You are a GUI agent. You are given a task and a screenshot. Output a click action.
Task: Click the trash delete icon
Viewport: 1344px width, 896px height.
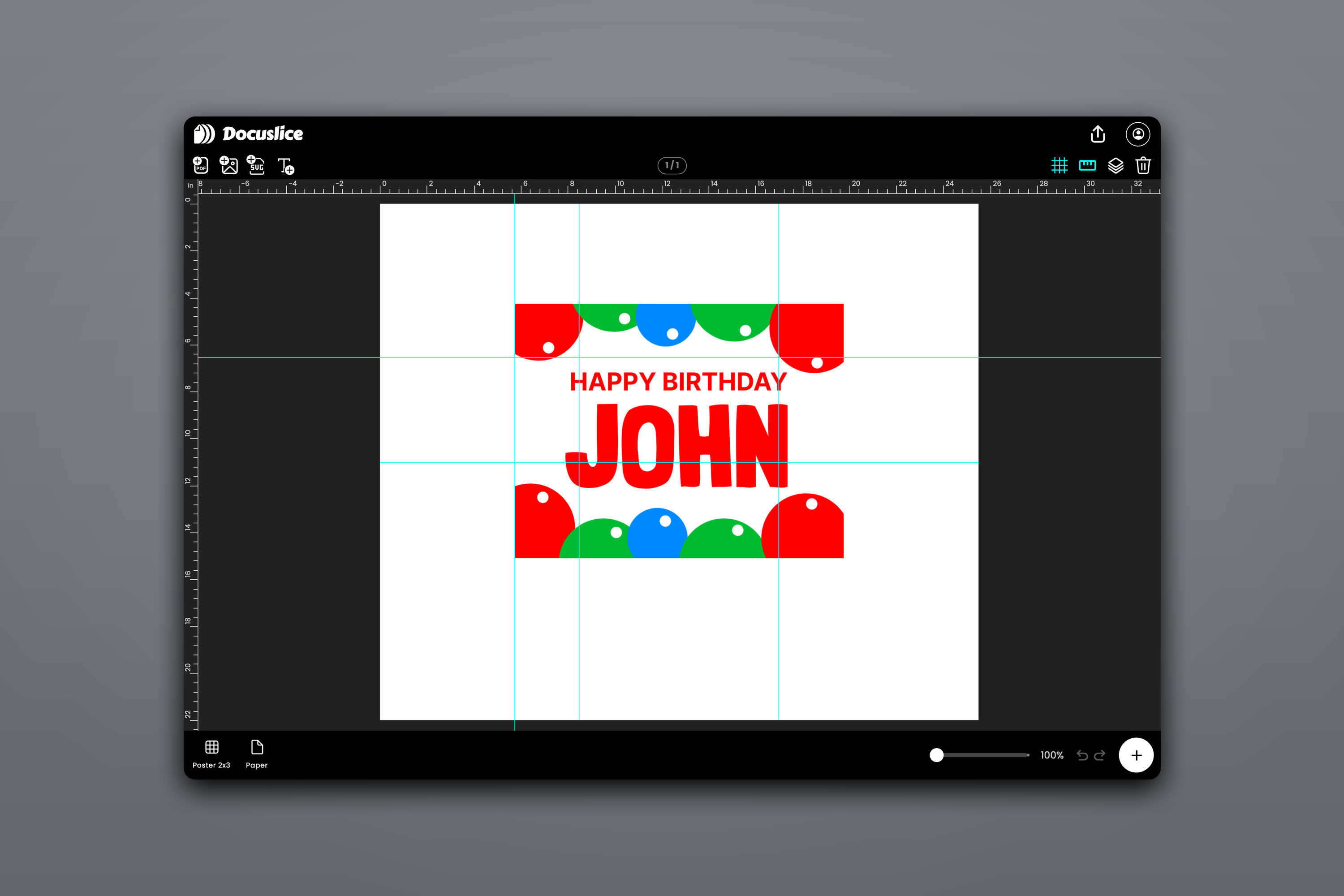1143,165
